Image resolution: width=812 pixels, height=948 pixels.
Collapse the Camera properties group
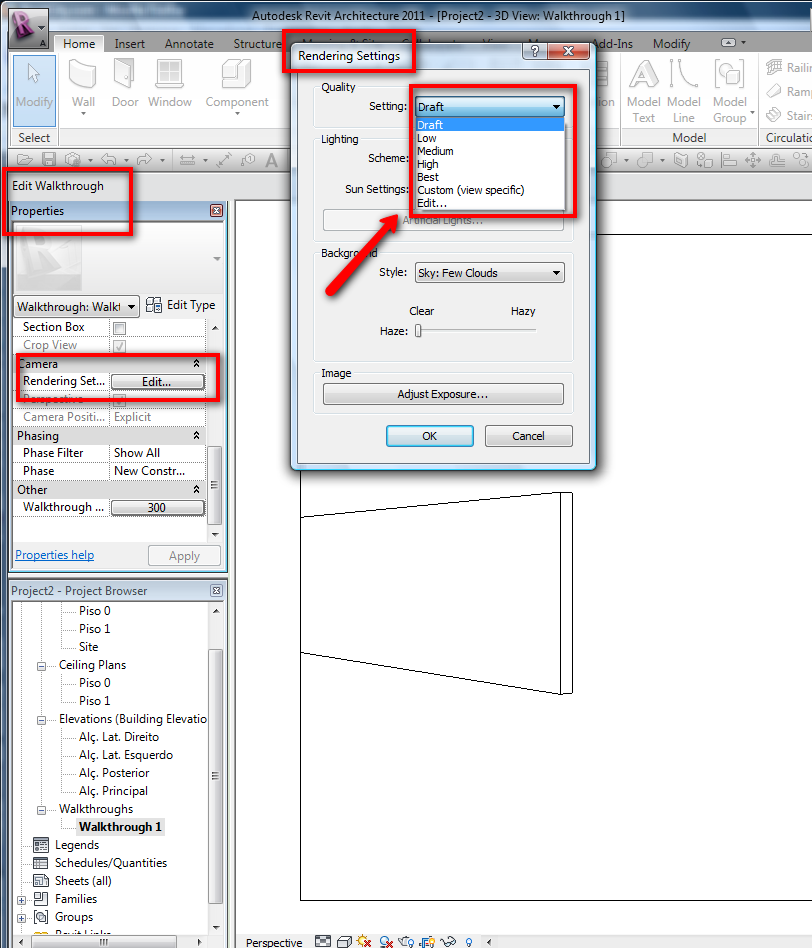click(x=196, y=363)
